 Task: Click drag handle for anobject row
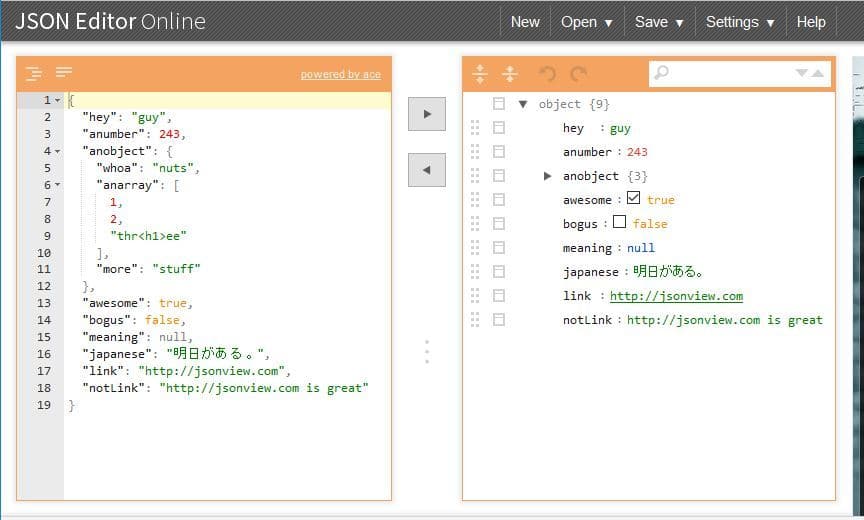(x=475, y=176)
